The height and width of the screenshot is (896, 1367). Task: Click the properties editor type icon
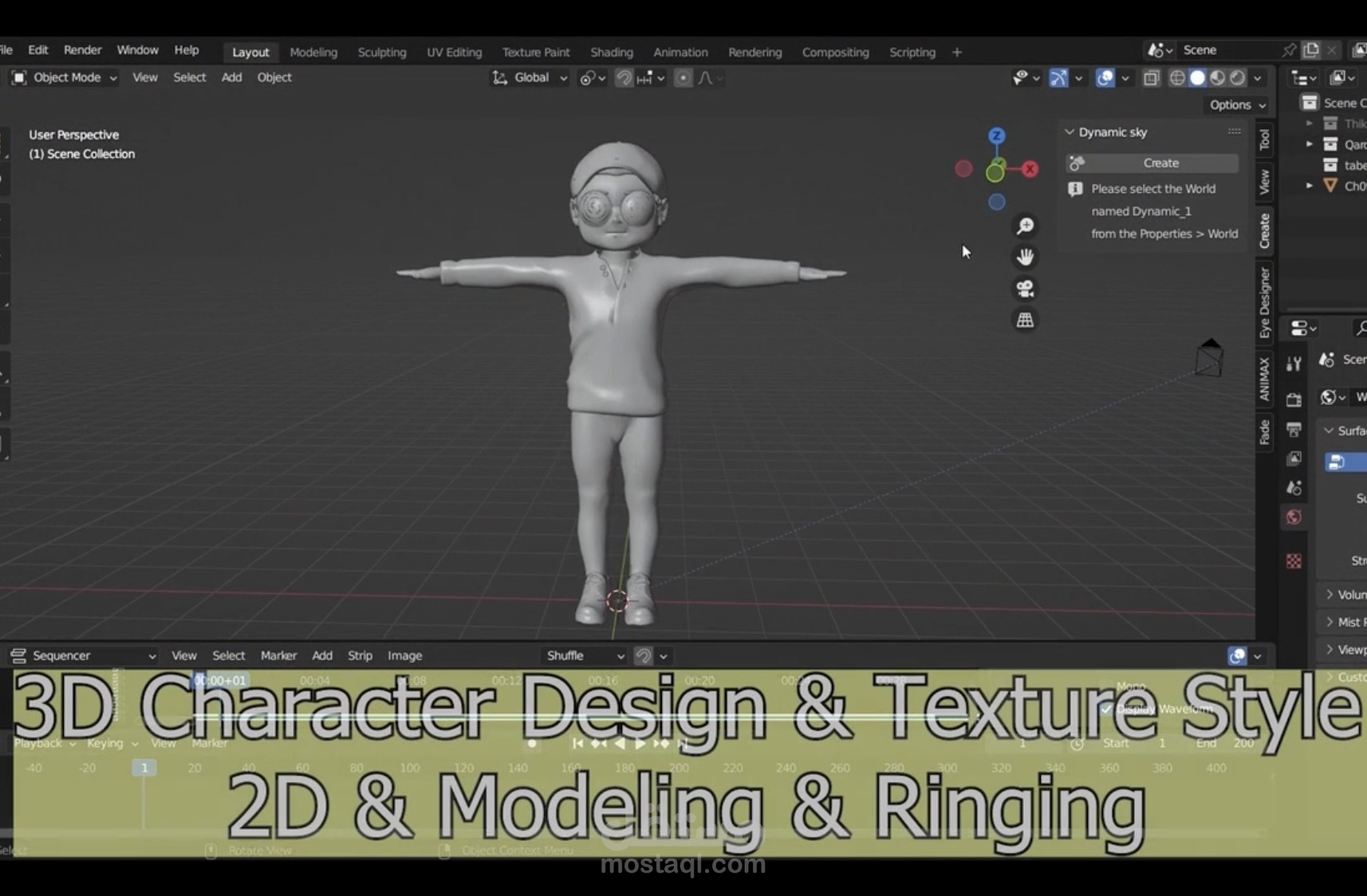(x=1303, y=328)
